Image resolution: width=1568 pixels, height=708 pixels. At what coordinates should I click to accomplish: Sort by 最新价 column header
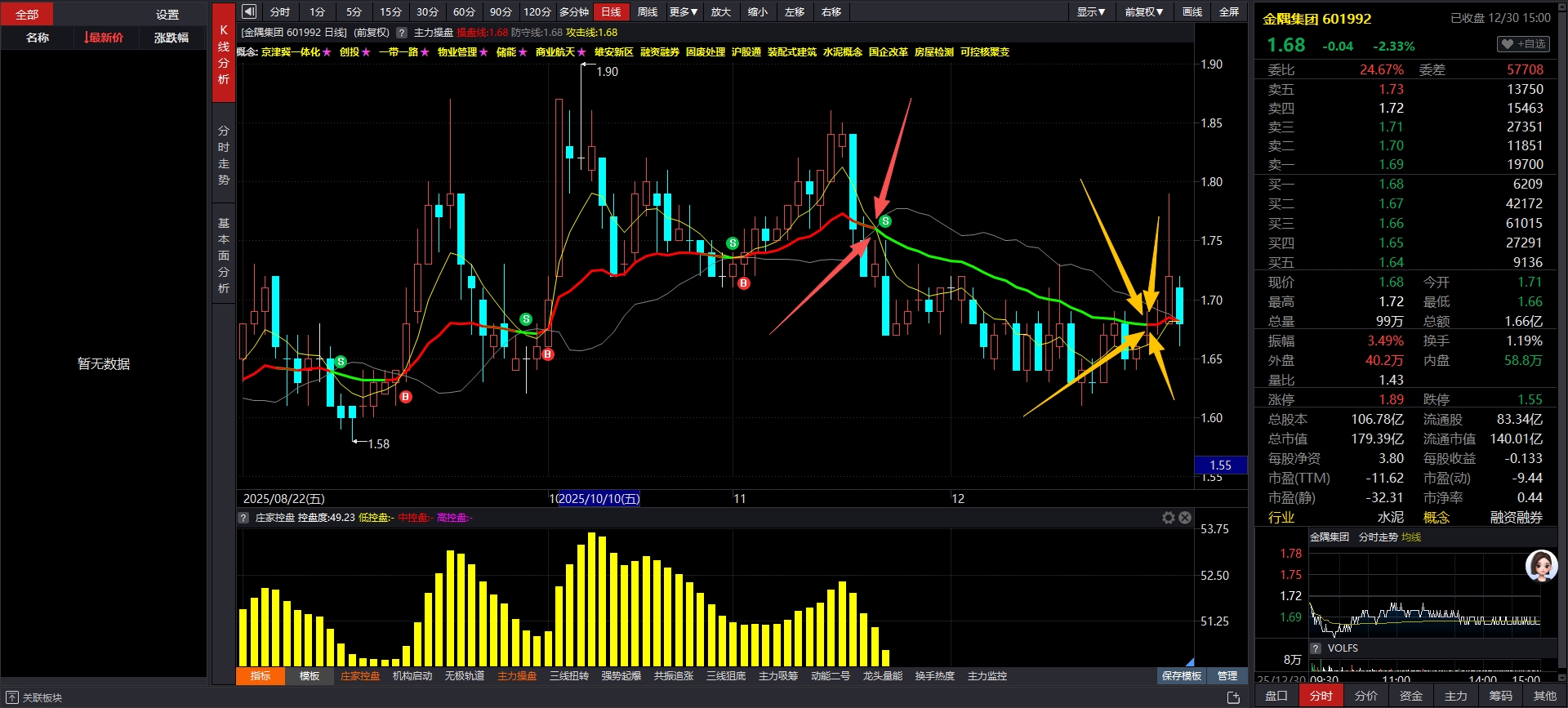[x=103, y=38]
